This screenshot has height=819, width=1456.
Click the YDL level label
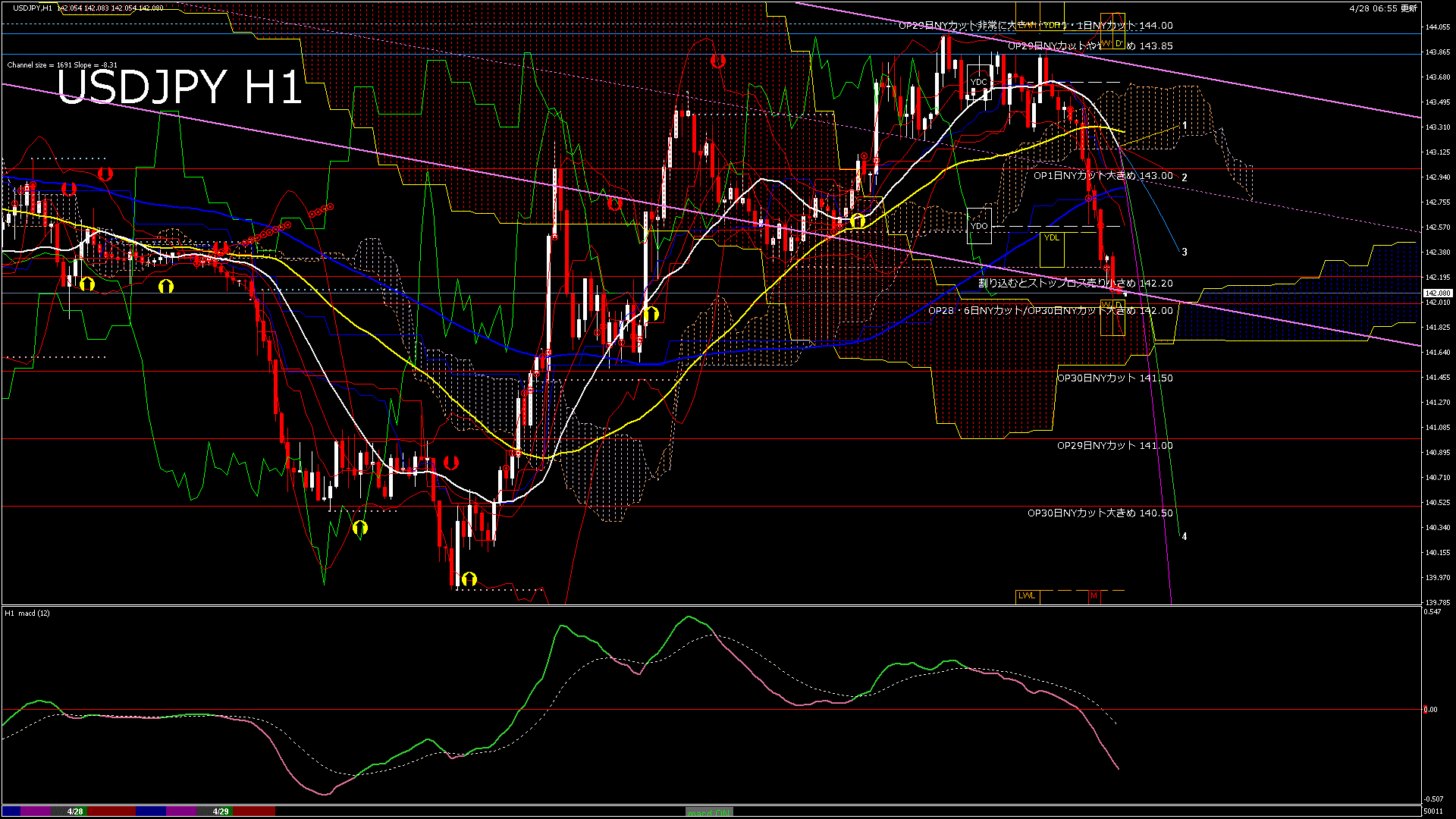tap(1051, 237)
